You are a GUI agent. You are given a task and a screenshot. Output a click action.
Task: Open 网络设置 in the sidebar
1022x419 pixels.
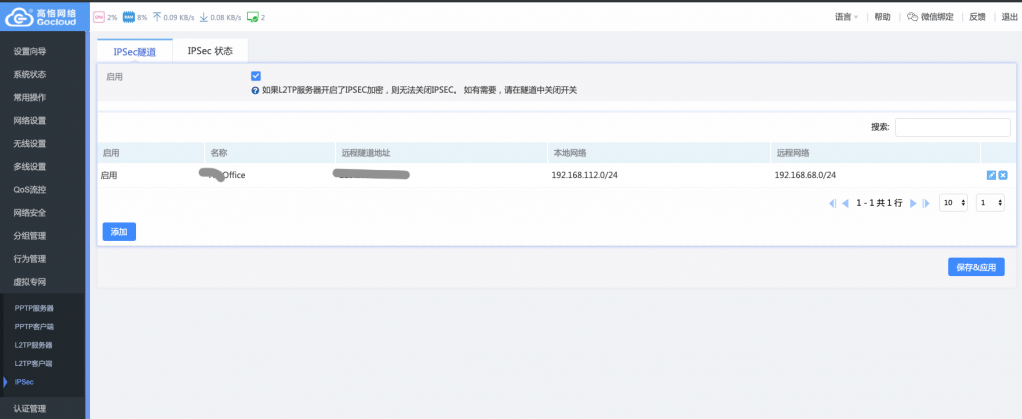30,120
